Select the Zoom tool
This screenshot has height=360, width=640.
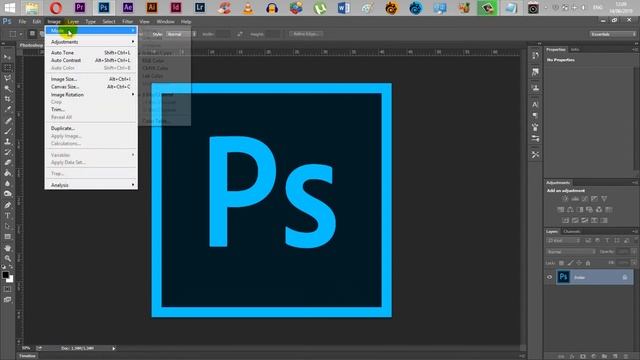(x=7, y=258)
